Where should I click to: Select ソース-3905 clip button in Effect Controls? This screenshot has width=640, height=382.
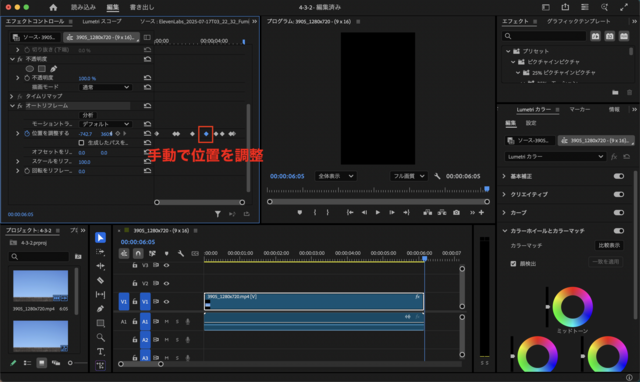(35, 38)
